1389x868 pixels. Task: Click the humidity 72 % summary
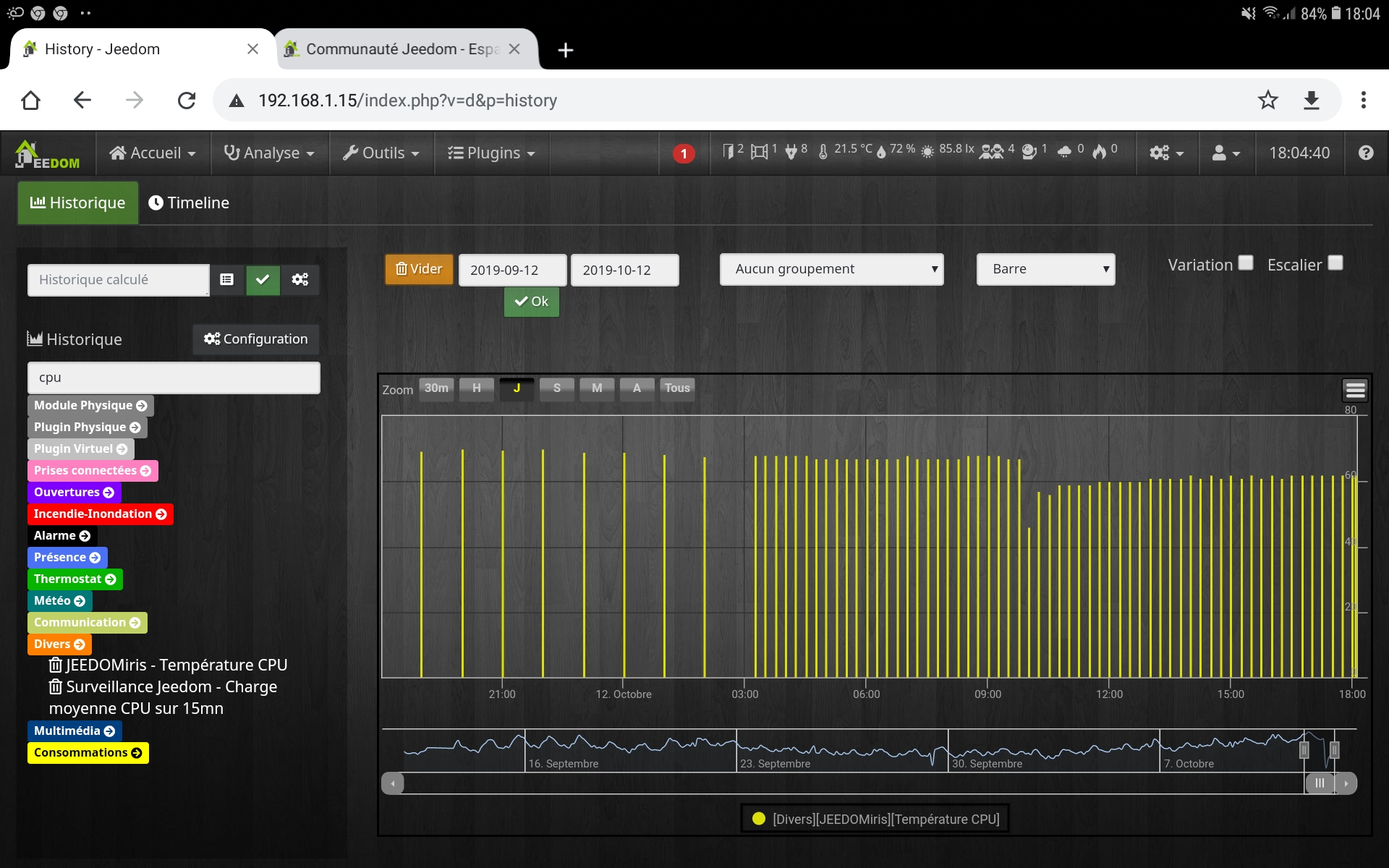(896, 150)
